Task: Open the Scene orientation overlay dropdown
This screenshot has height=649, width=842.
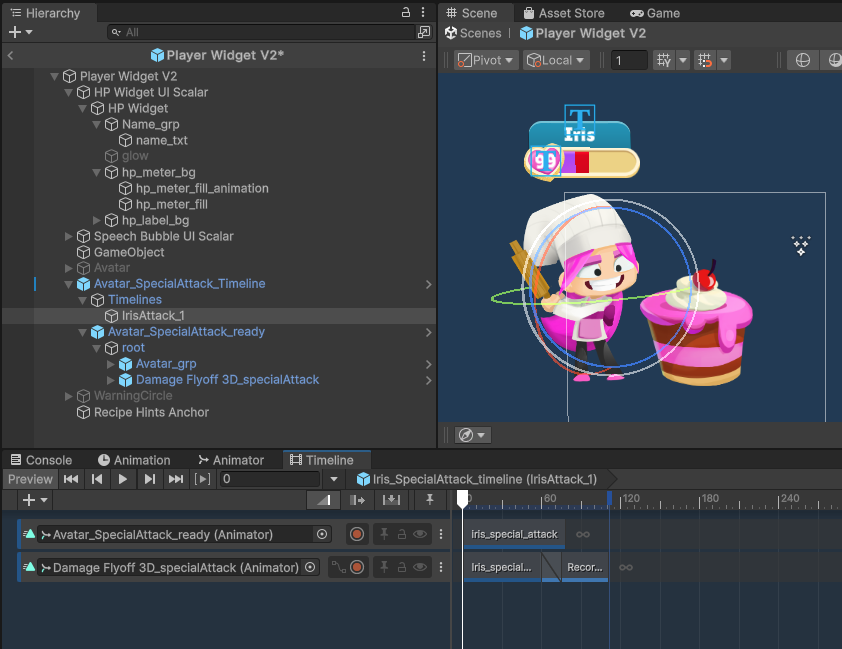Action: coord(472,435)
